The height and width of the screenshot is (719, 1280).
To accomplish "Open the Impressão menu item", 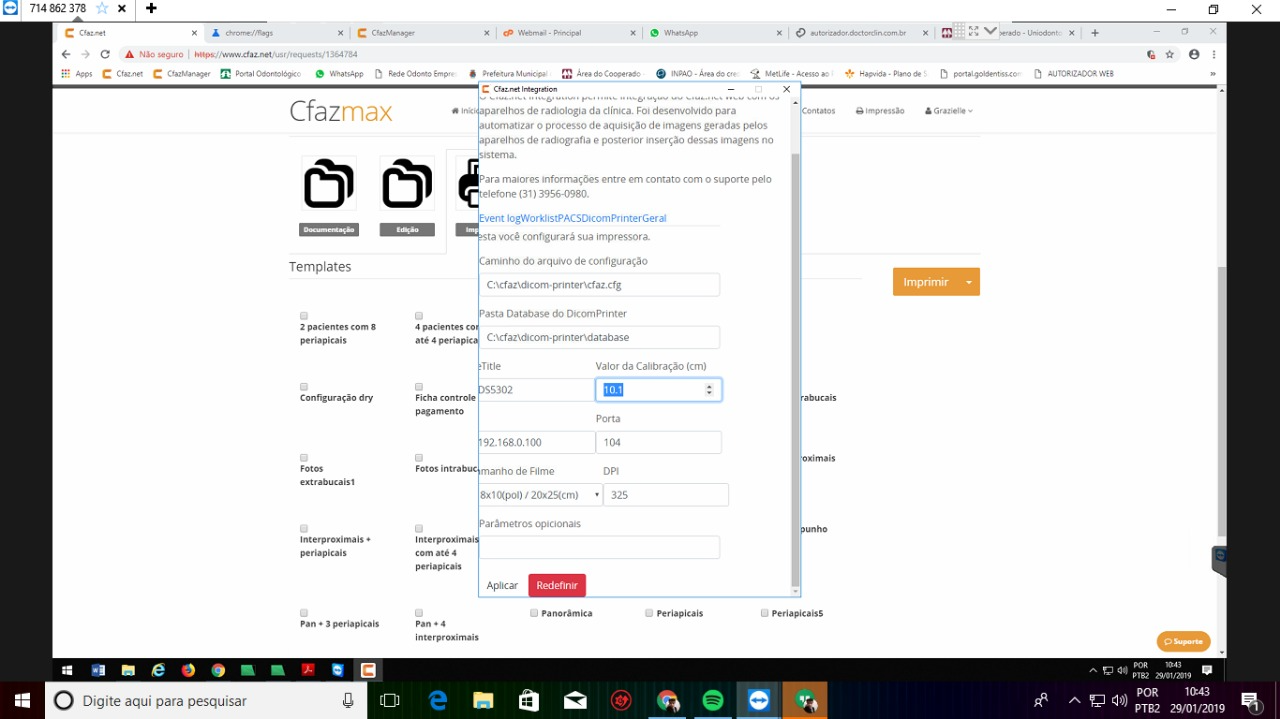I will [880, 111].
